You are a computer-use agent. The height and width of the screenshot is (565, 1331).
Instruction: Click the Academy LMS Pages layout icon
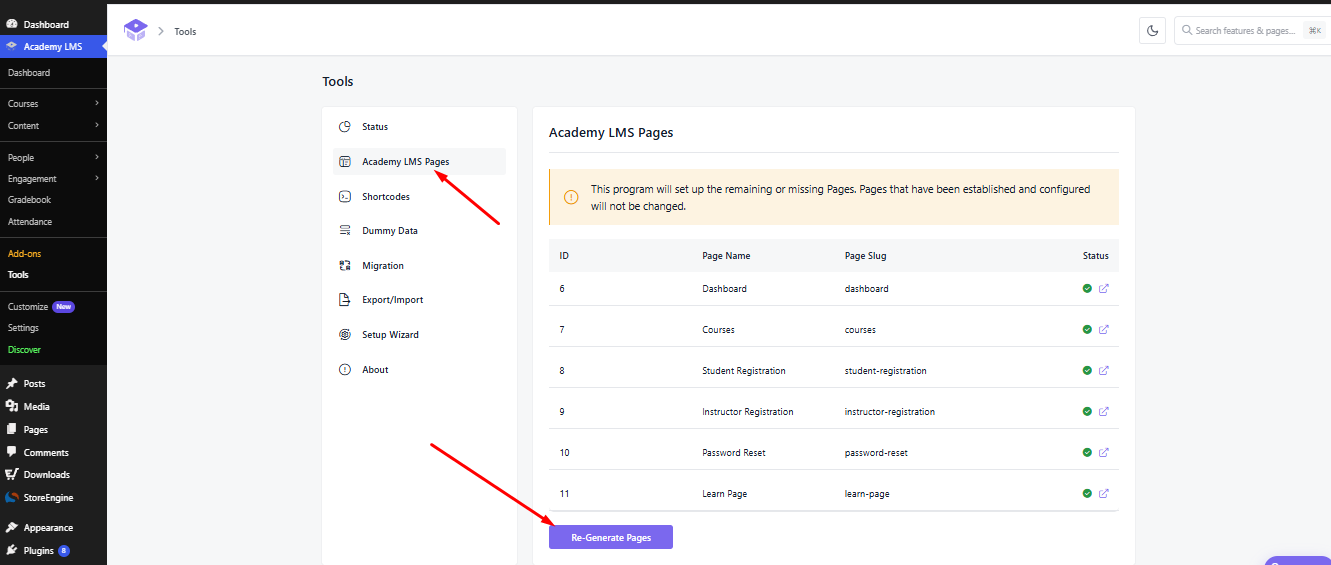(345, 162)
